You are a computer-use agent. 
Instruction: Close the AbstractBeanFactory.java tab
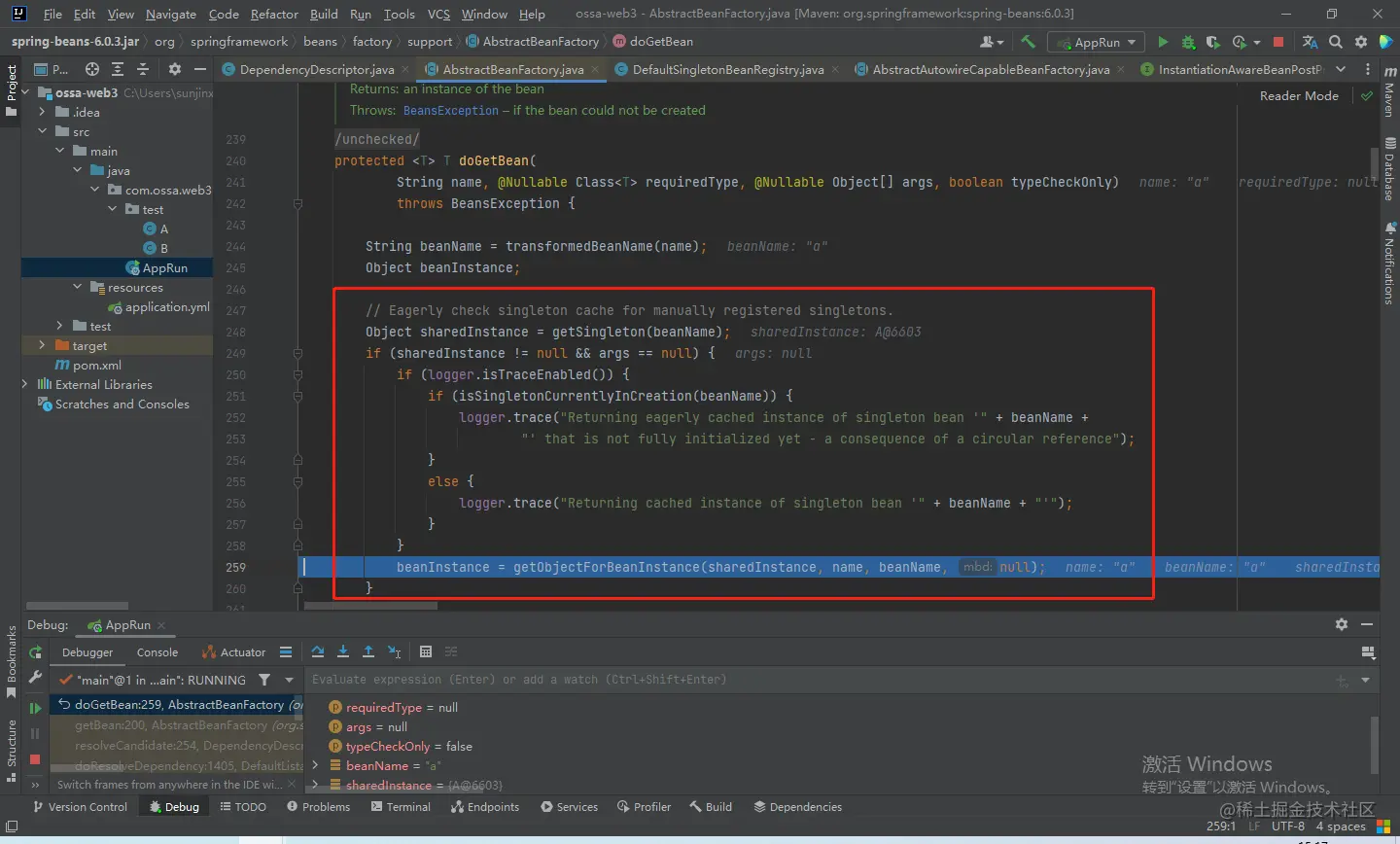596,69
